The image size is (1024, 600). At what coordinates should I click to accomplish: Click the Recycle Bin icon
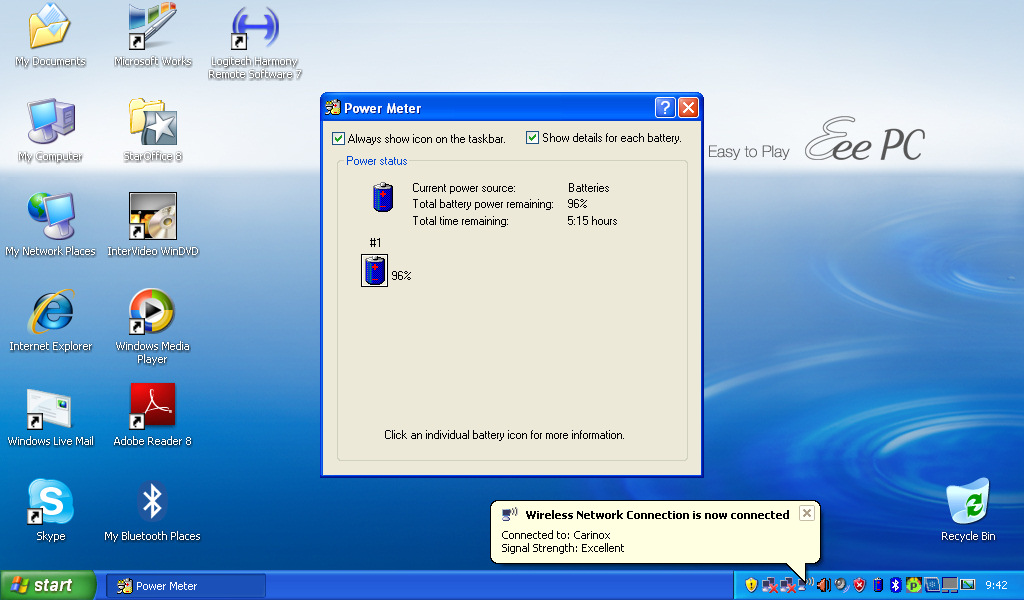tap(967, 502)
